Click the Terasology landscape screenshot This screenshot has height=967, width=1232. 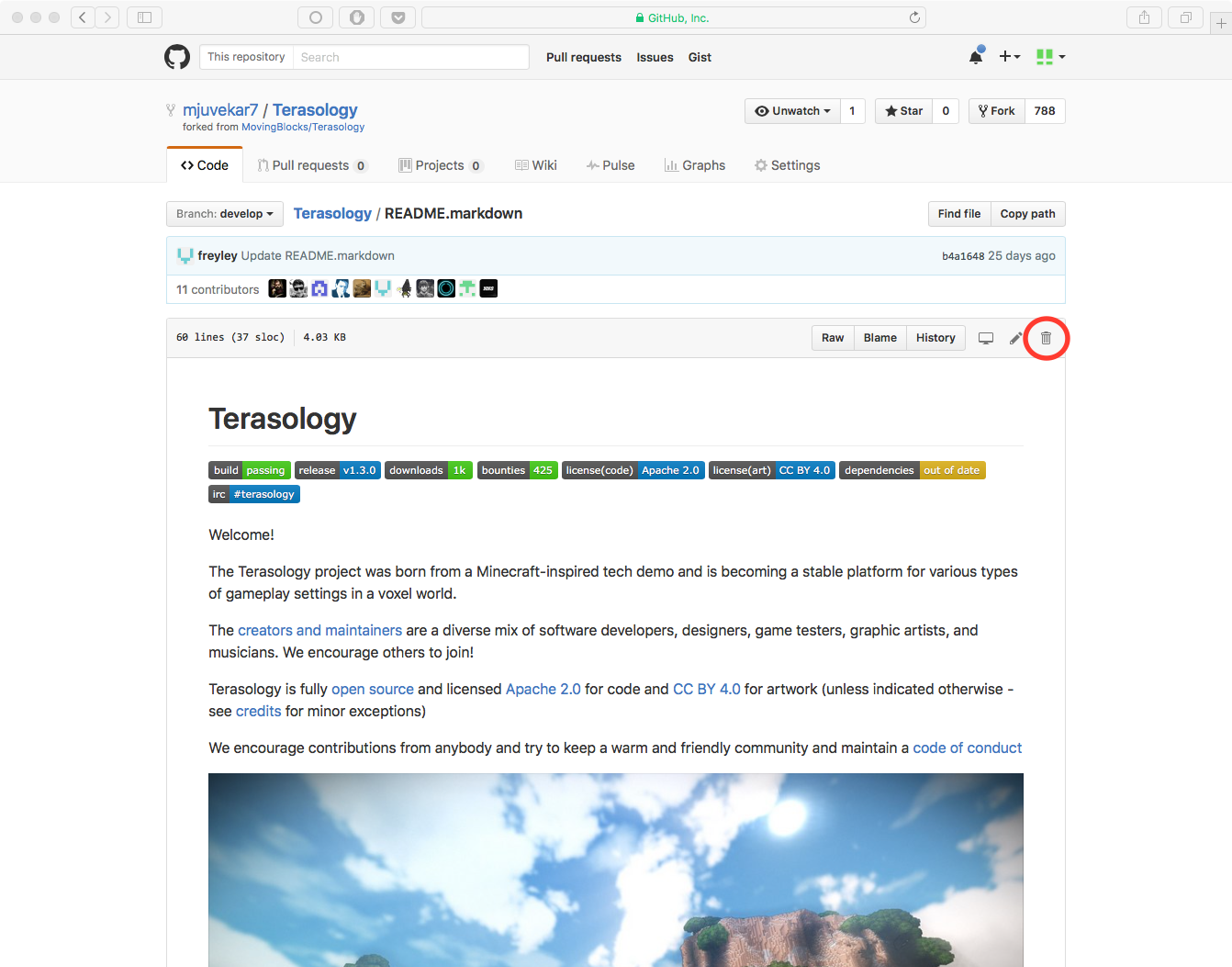click(616, 870)
